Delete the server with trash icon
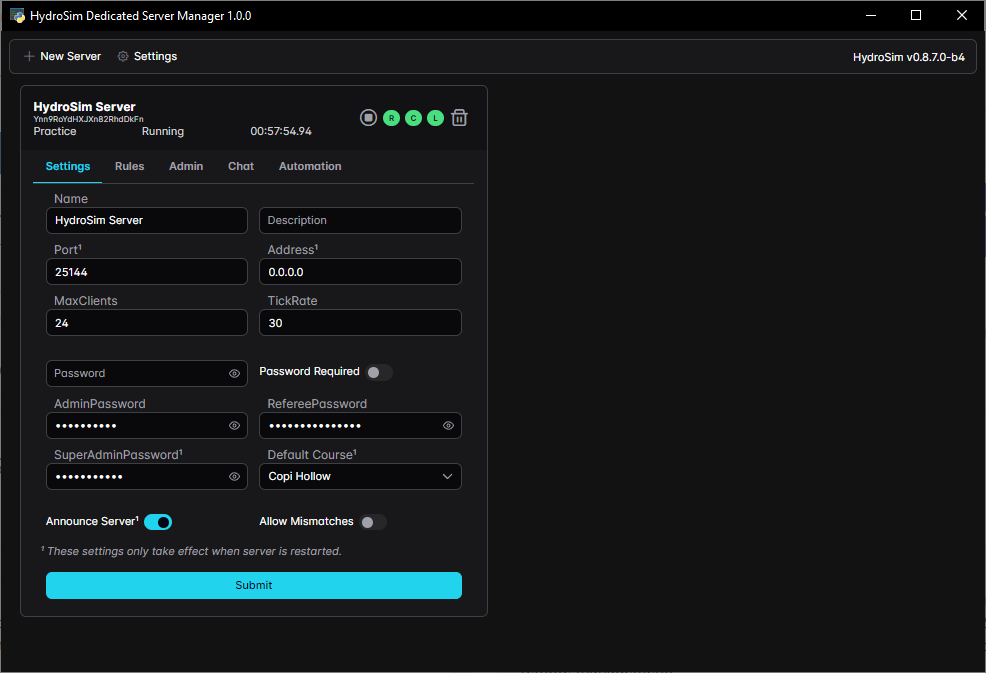986x673 pixels. pos(460,118)
